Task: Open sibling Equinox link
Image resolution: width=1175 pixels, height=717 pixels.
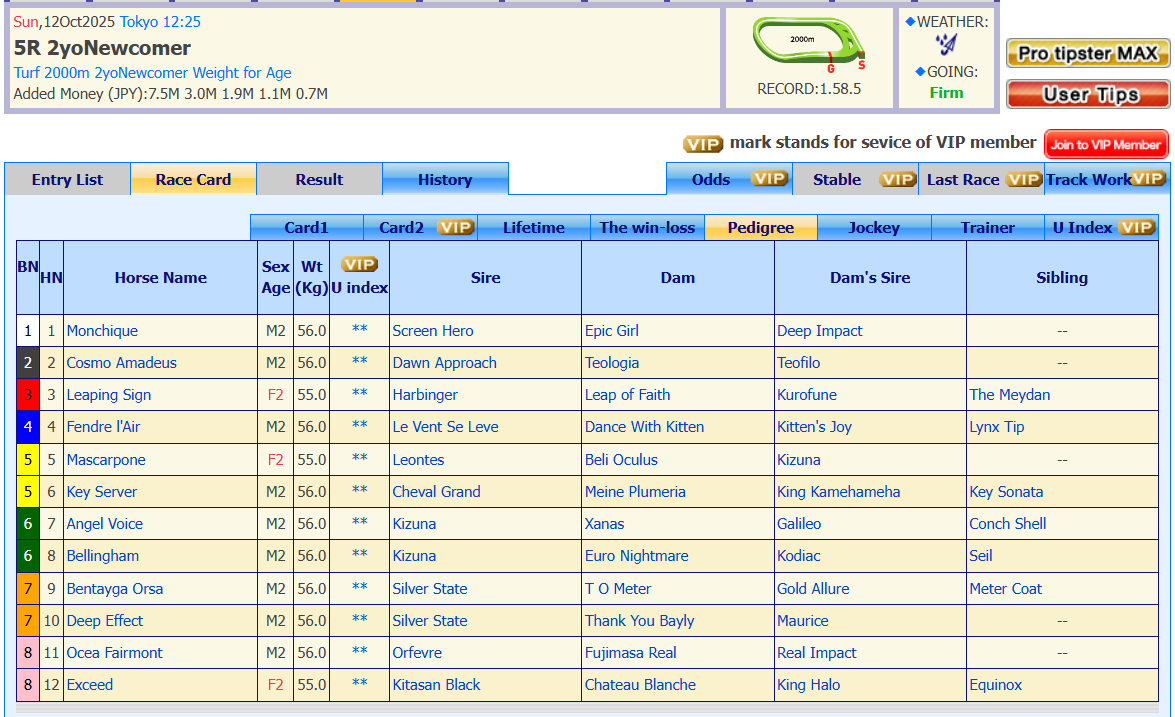Action: click(x=995, y=686)
